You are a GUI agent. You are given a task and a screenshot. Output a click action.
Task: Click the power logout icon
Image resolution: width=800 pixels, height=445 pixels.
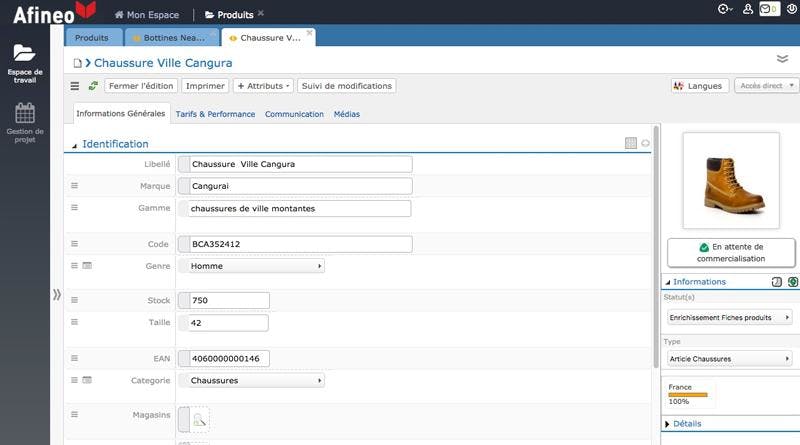tap(792, 9)
